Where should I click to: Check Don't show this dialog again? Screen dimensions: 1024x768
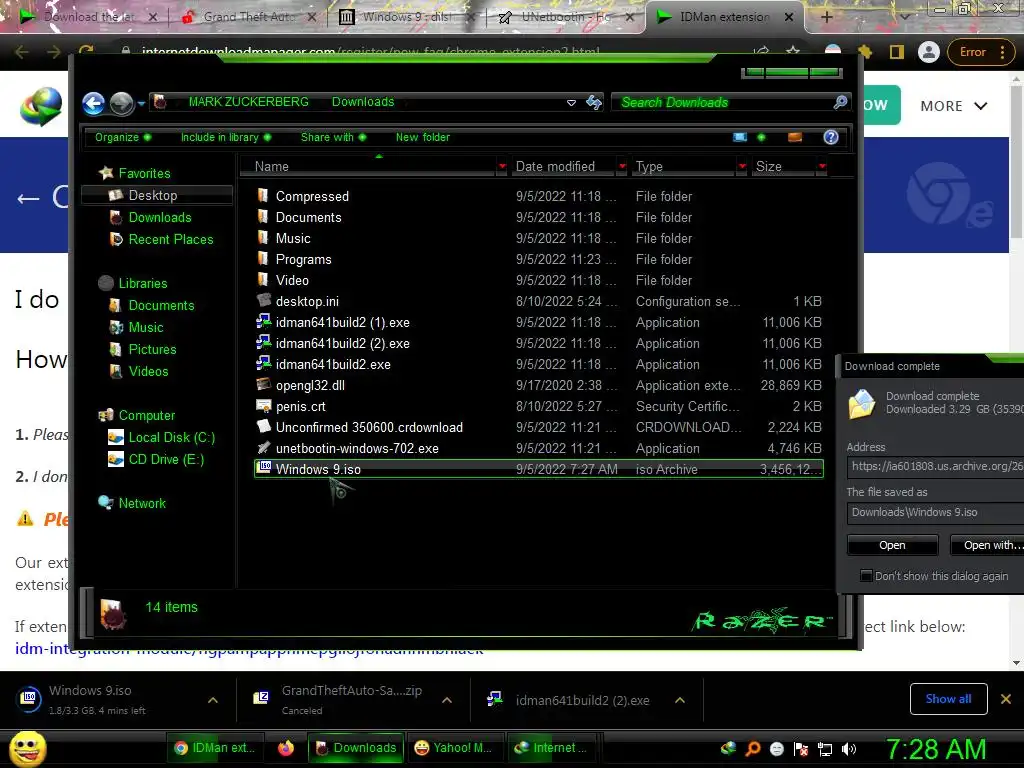pos(866,575)
